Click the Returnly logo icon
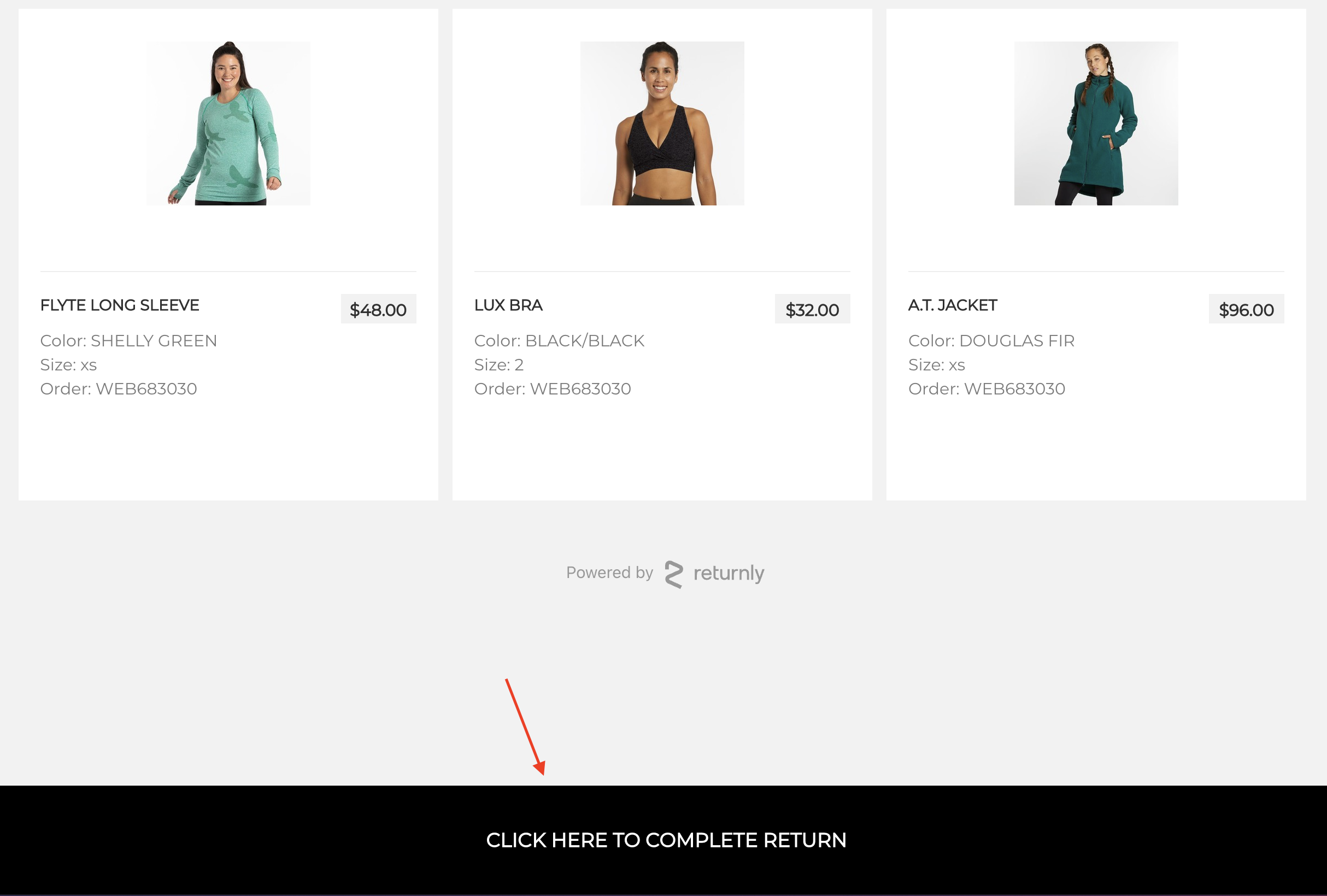Screen dimensions: 1327x896 pos(674,574)
